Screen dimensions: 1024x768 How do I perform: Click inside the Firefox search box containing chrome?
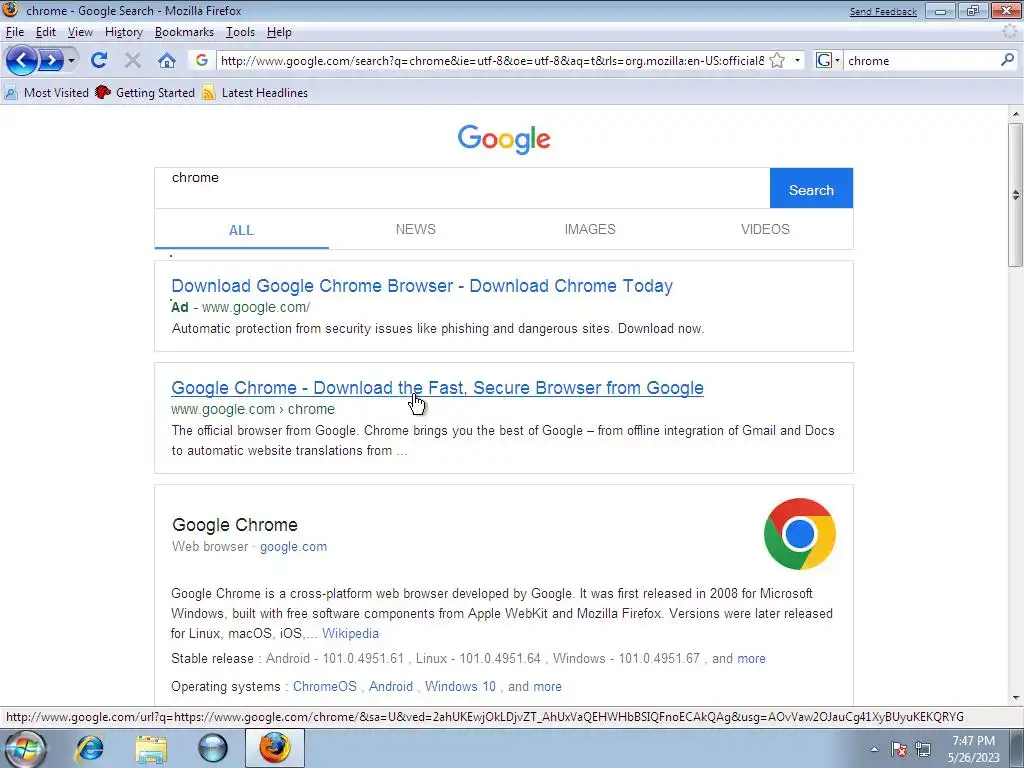921,61
